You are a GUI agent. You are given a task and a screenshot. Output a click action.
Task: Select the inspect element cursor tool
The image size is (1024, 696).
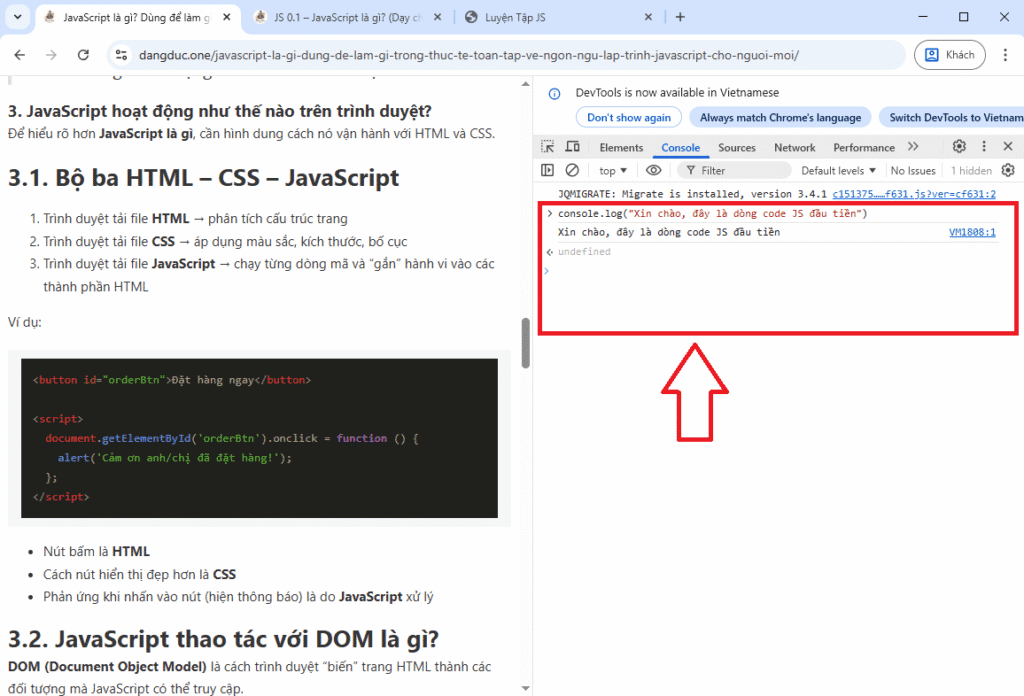tap(548, 147)
